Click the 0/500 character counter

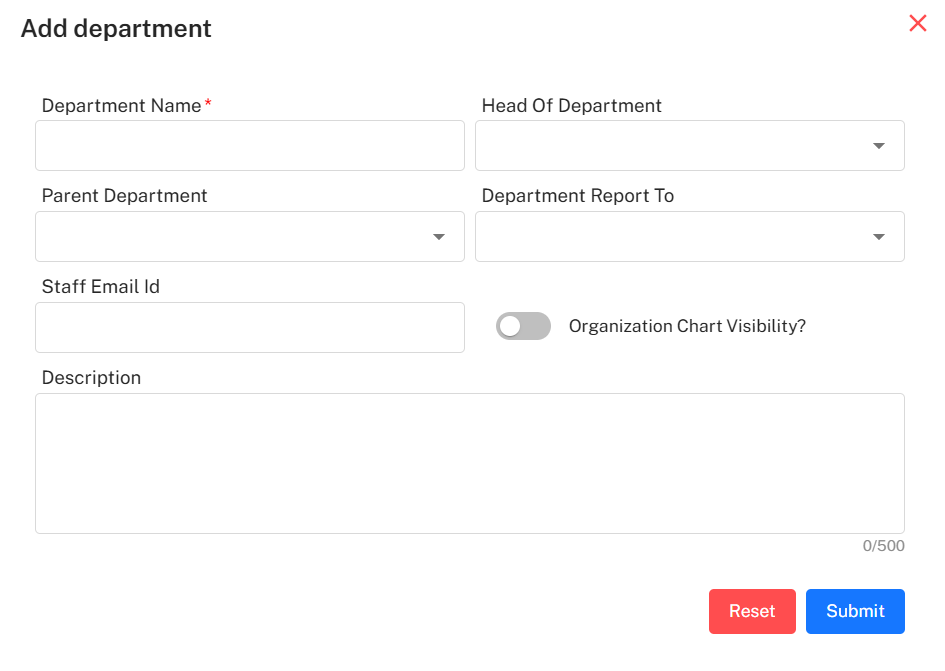click(x=883, y=546)
